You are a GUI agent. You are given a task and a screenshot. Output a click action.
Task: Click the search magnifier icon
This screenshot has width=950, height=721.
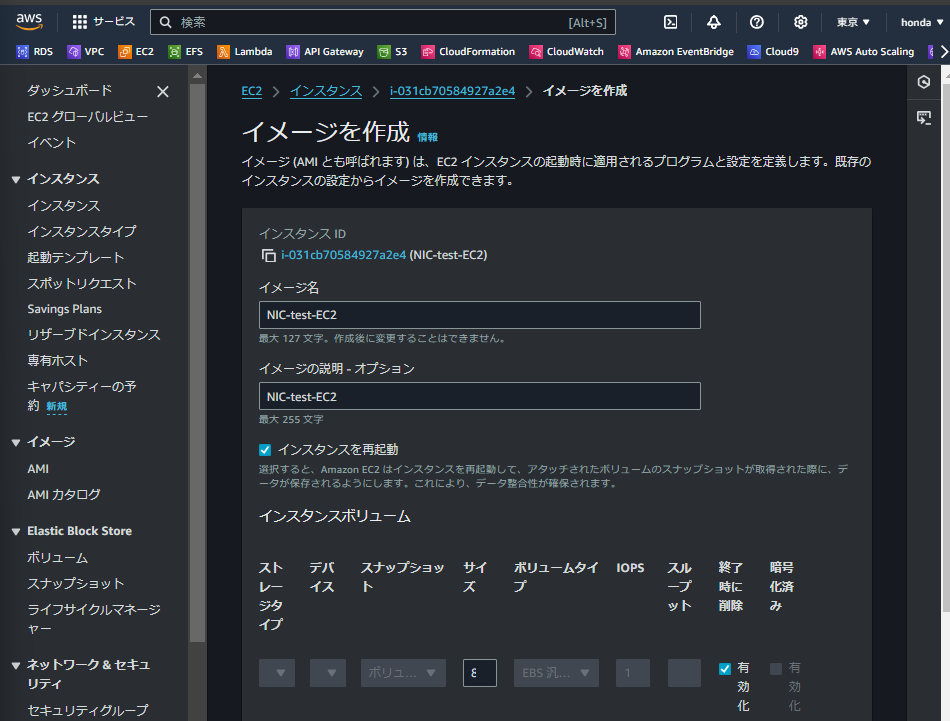point(165,22)
